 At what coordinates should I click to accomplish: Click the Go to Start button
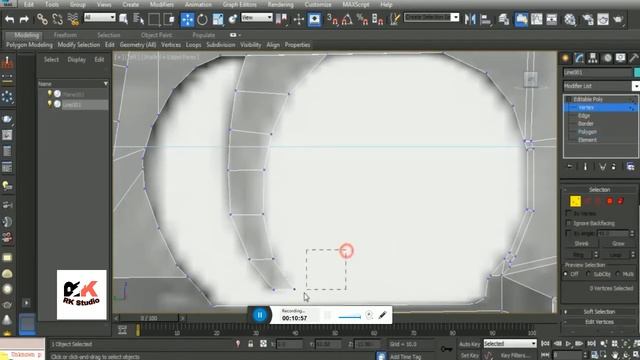pyautogui.click(x=545, y=344)
